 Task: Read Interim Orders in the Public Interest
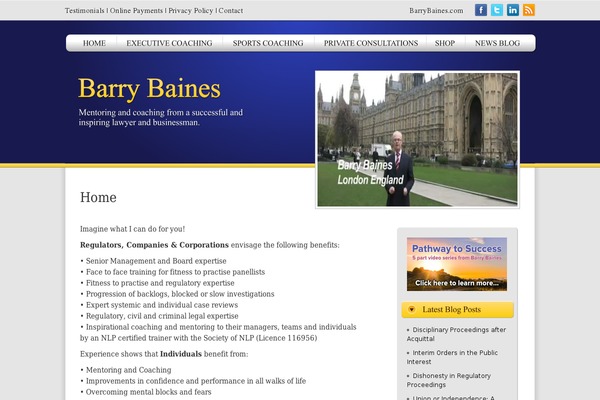click(x=452, y=357)
